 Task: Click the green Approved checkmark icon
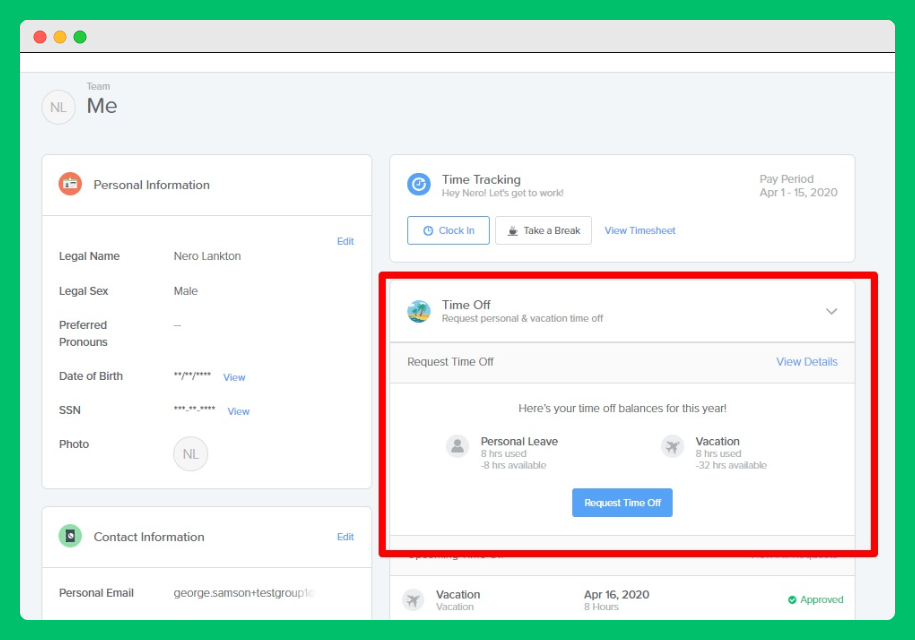[792, 600]
